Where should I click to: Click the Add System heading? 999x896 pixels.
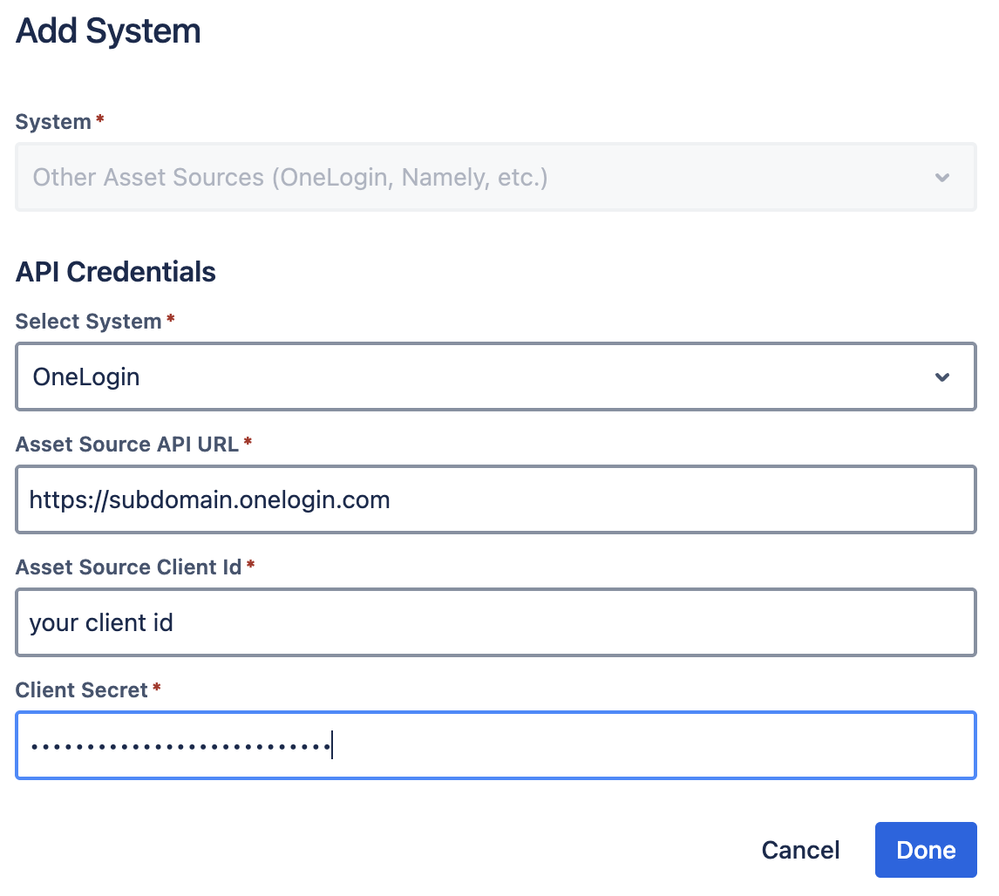click(108, 31)
